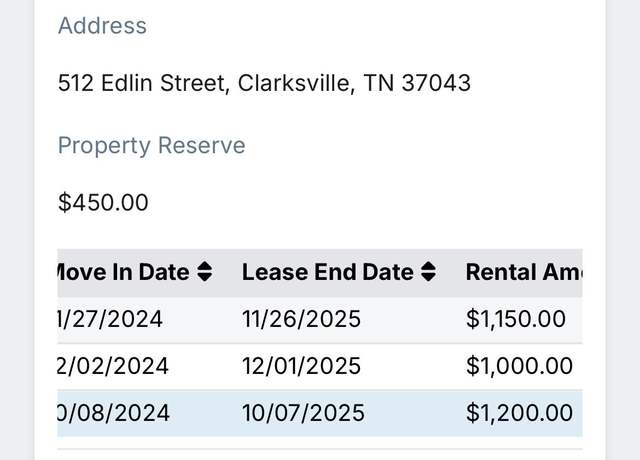Click the Property Reserve field label
640x460 pixels.
[x=151, y=146]
